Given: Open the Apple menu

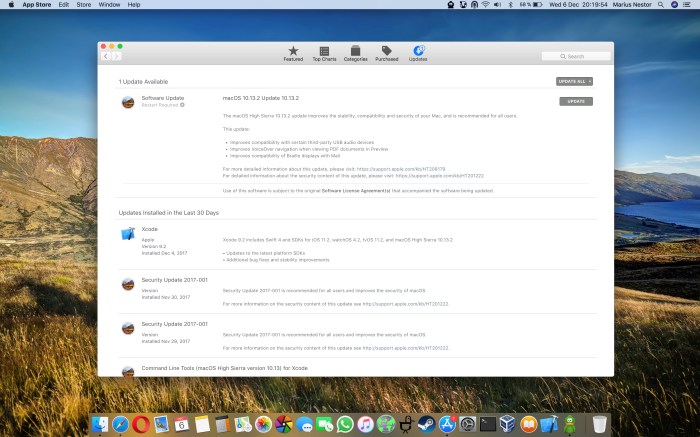Looking at the screenshot, I should pyautogui.click(x=11, y=4).
